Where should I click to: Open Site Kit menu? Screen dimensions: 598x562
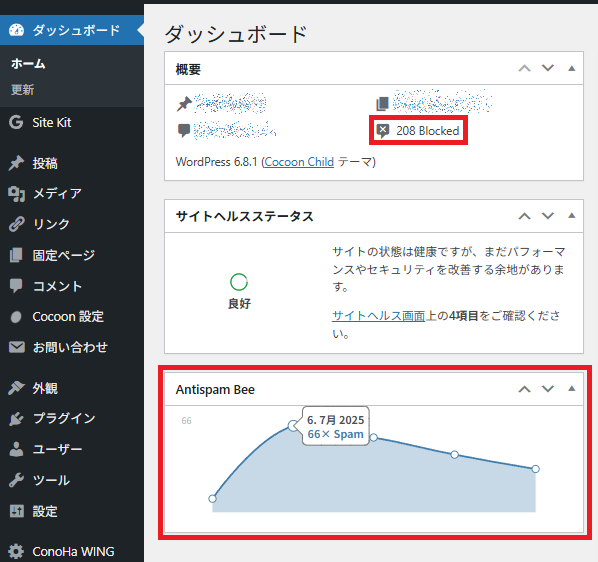click(72, 122)
